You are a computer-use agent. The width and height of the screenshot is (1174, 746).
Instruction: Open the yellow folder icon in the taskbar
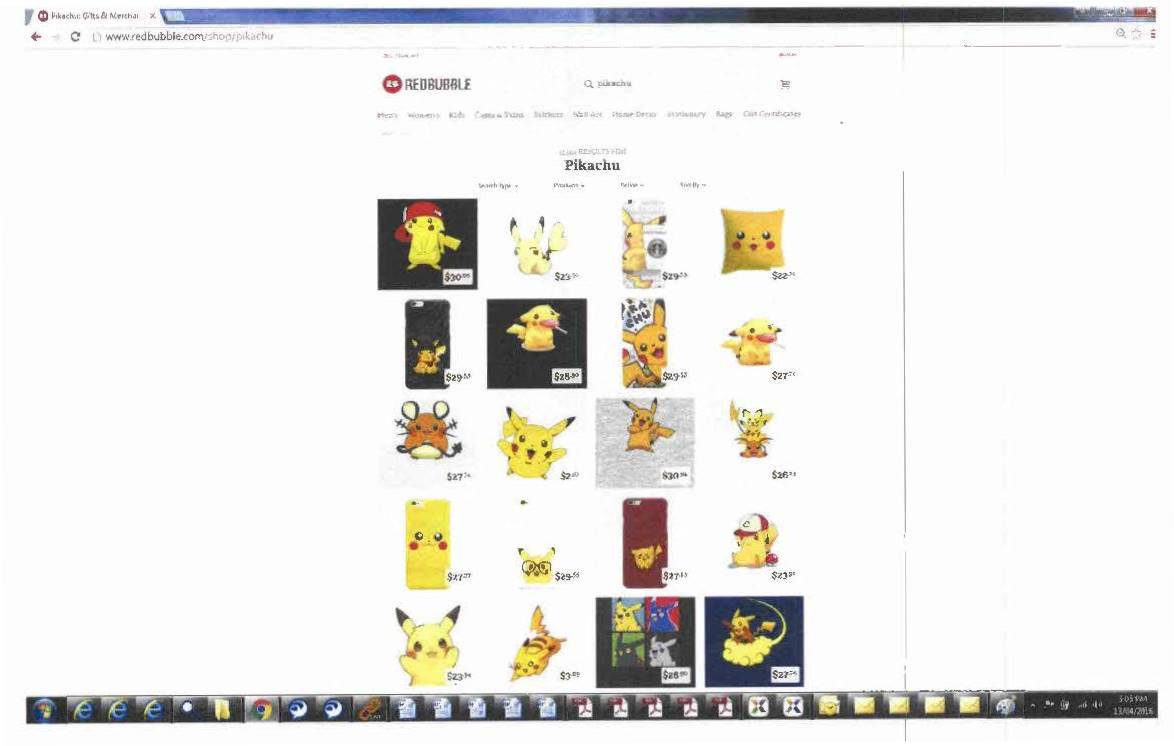222,709
